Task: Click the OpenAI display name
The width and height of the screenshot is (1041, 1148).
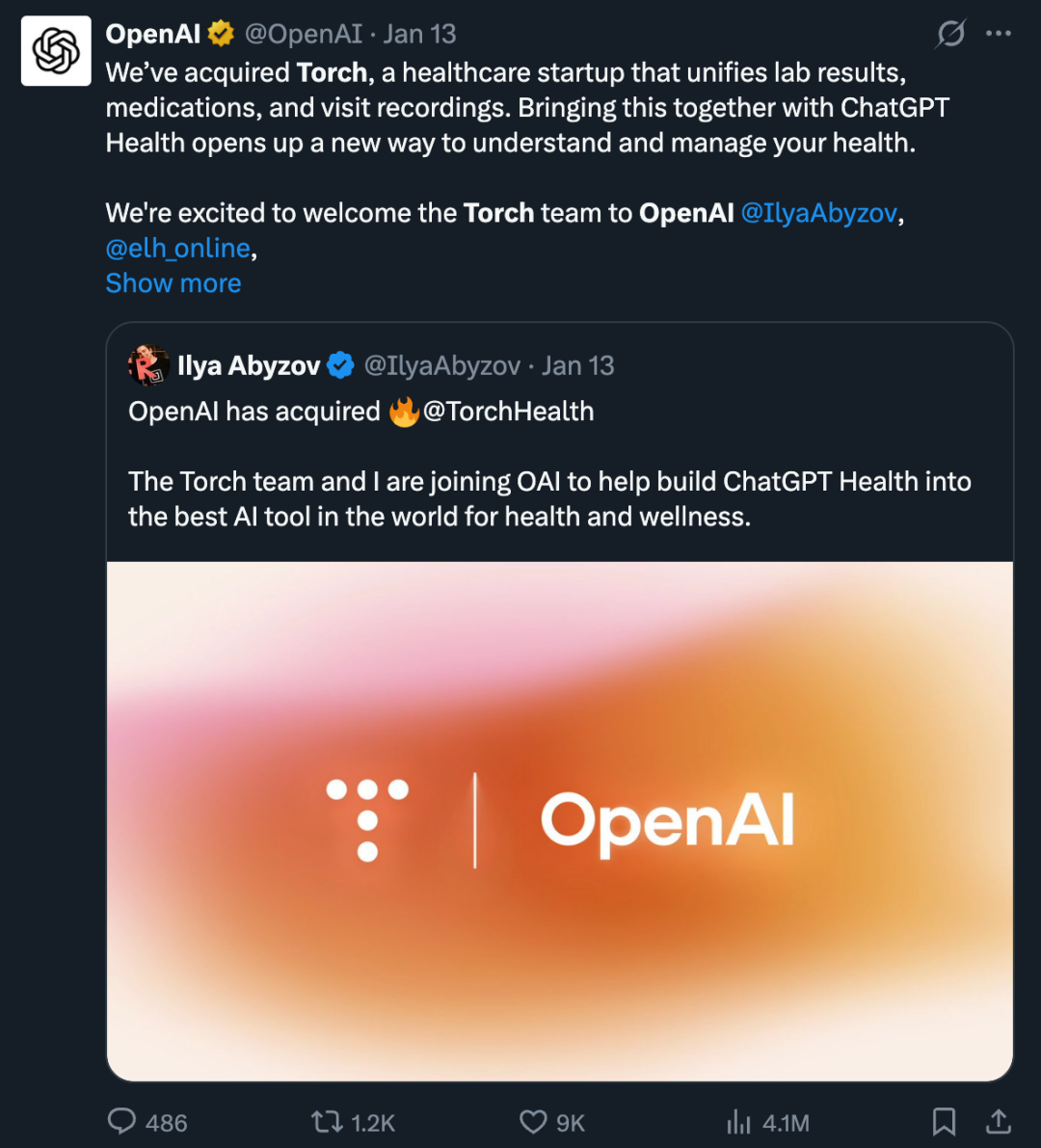Action: [153, 34]
